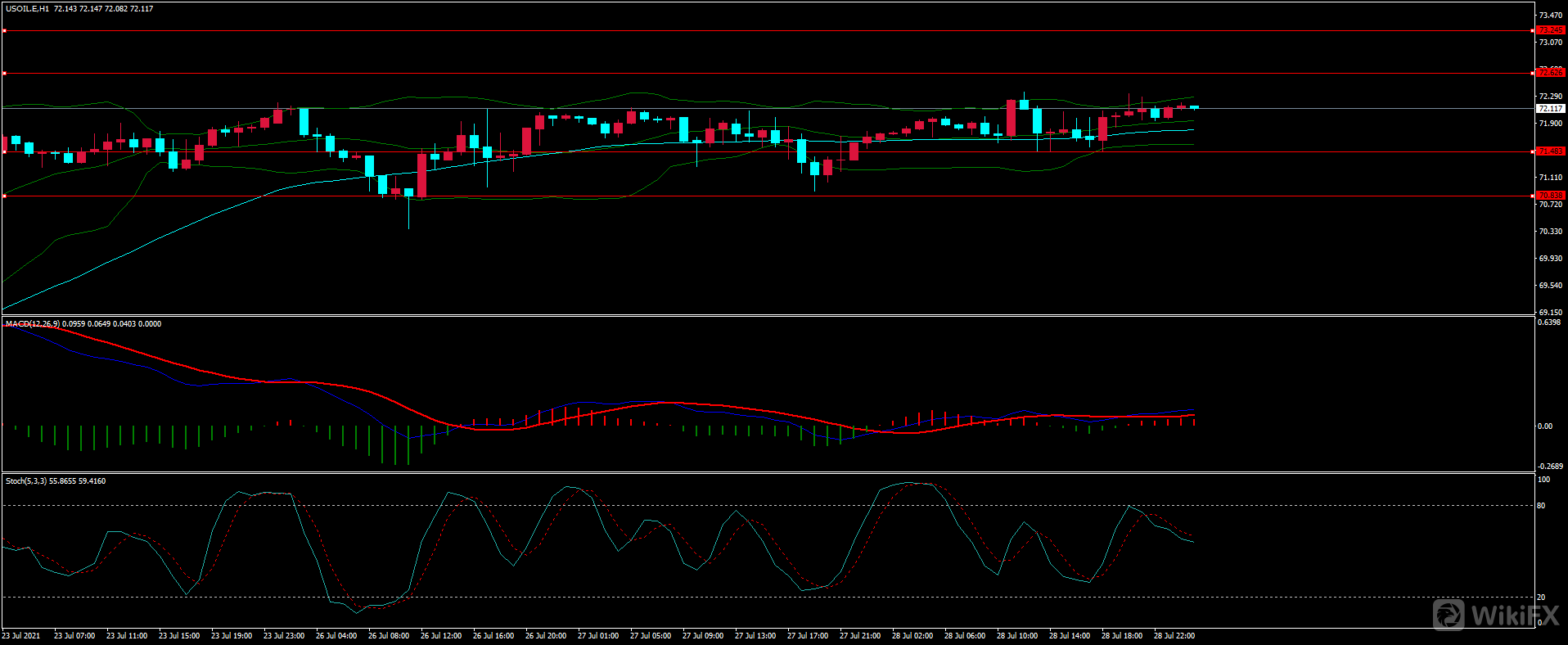
Task: Click the current price 72.117 label
Action: (x=1550, y=108)
